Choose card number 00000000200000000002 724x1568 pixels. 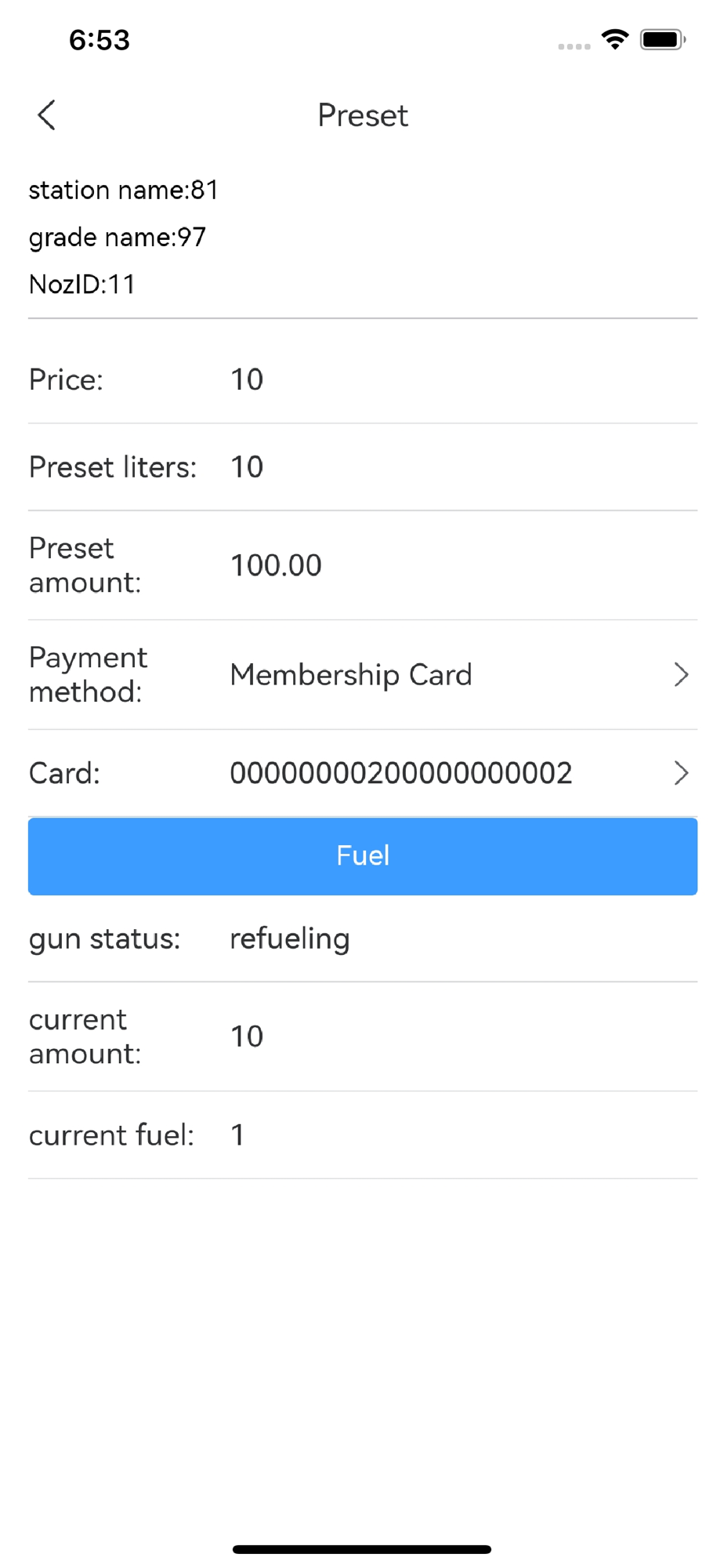click(x=401, y=773)
